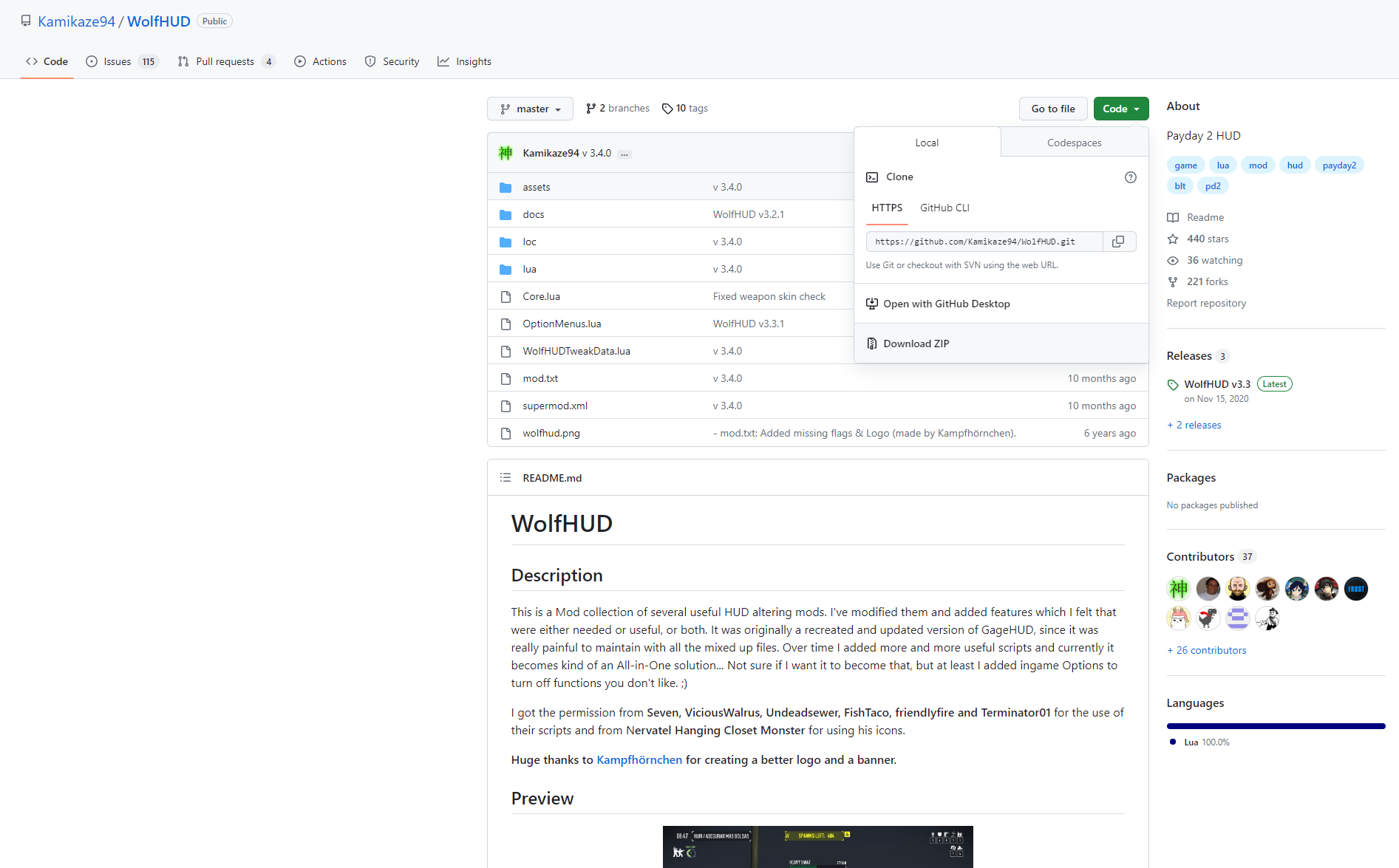Viewport: 1399px width, 868px height.
Task: Open the master branch dropdown
Action: [x=530, y=109]
